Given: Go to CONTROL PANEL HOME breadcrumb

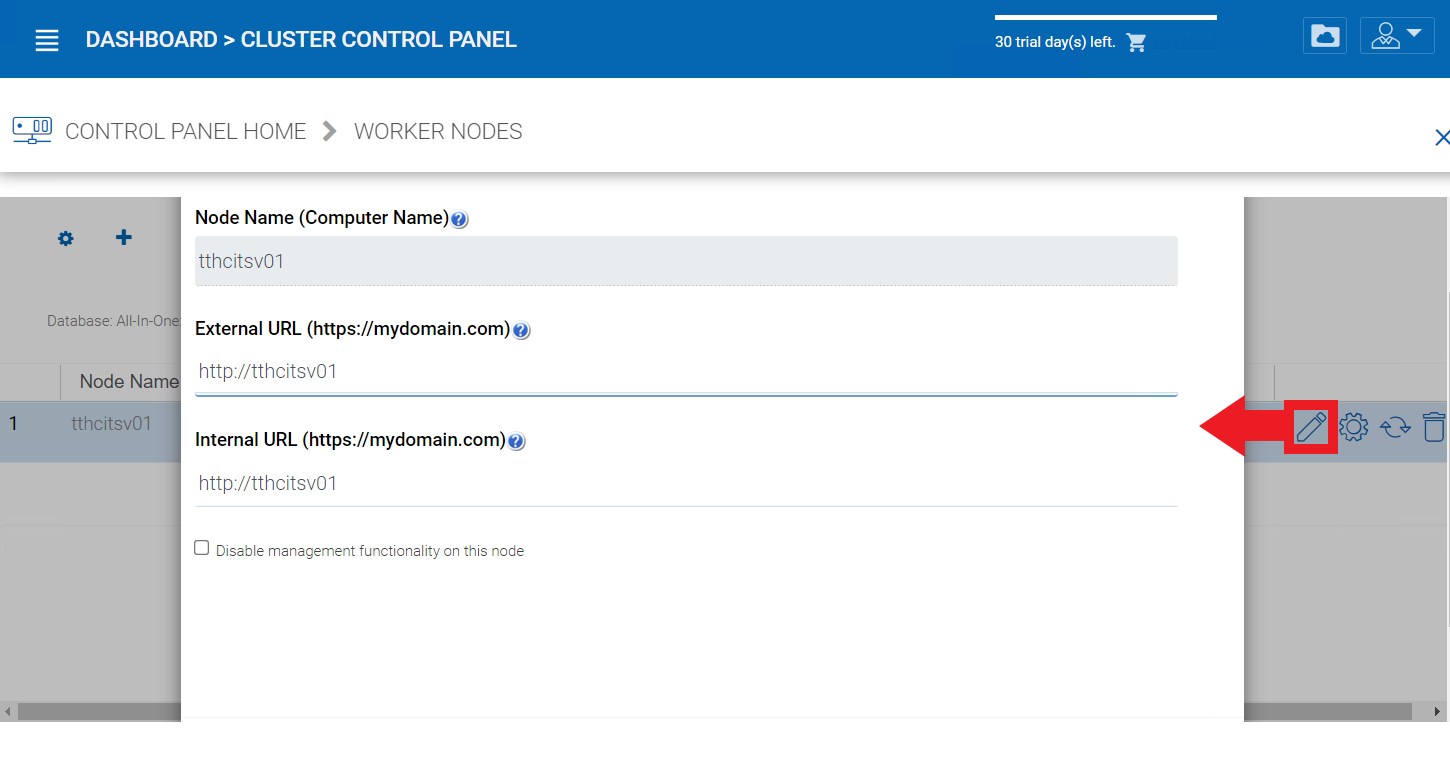Looking at the screenshot, I should [186, 131].
